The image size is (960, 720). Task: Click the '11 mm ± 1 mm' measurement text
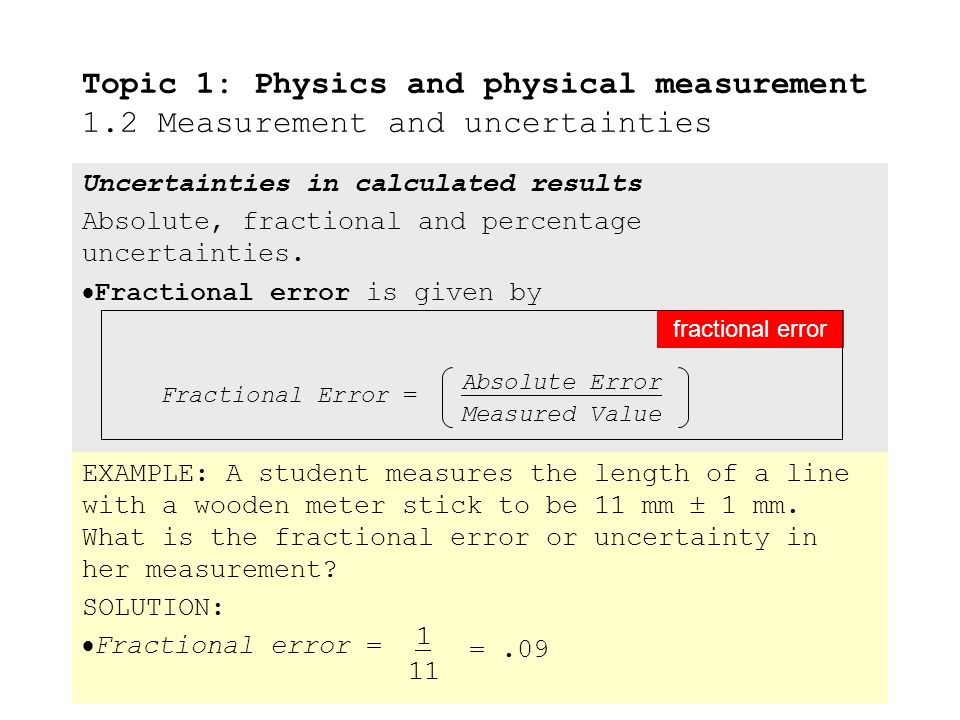click(x=696, y=506)
